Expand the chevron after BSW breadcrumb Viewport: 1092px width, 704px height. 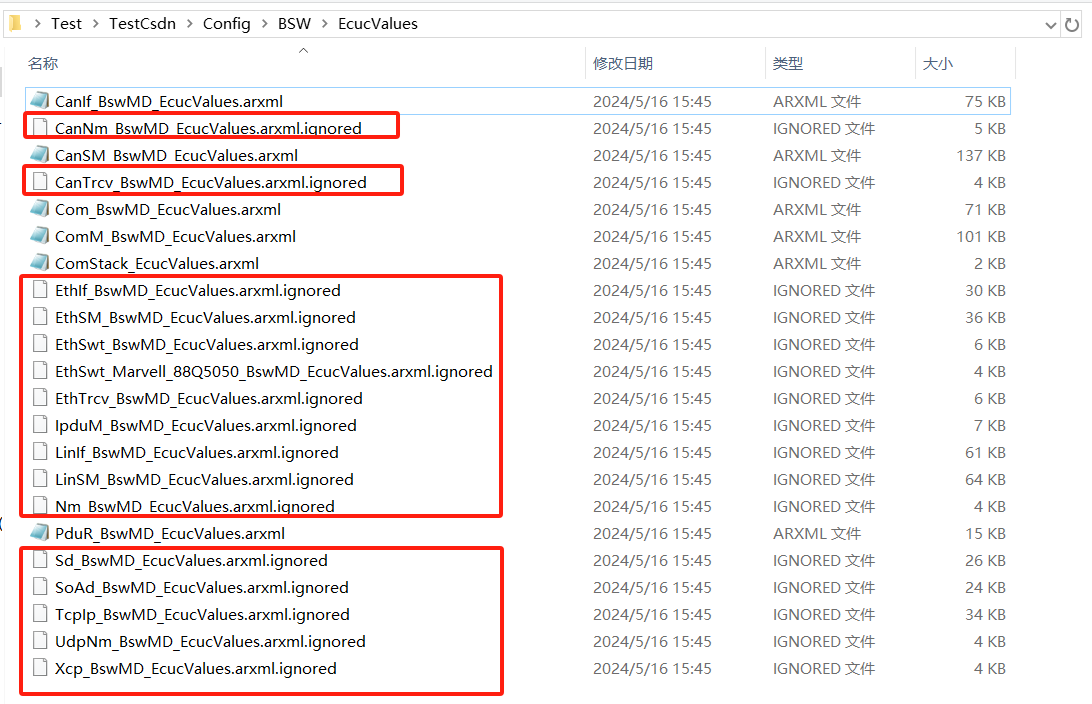[x=325, y=24]
